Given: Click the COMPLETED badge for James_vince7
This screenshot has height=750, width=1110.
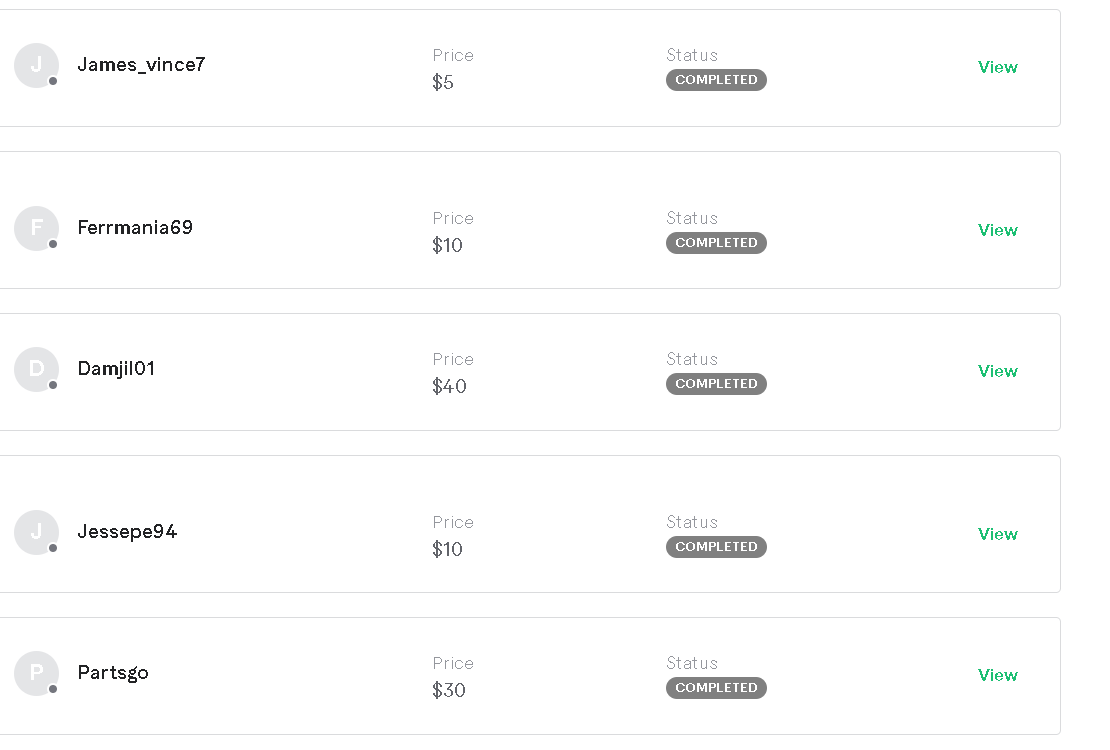Looking at the screenshot, I should pos(716,80).
